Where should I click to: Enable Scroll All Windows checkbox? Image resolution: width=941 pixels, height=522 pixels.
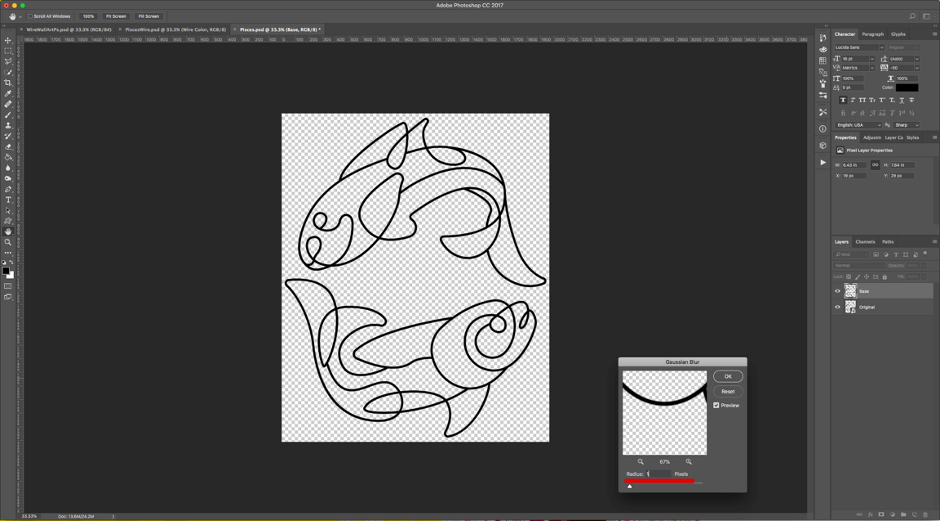point(29,17)
